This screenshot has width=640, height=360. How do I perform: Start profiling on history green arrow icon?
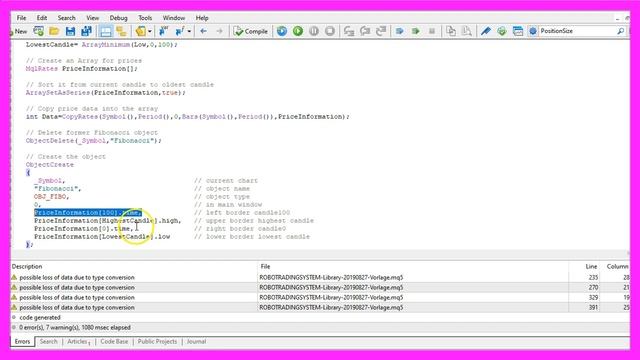click(416, 31)
